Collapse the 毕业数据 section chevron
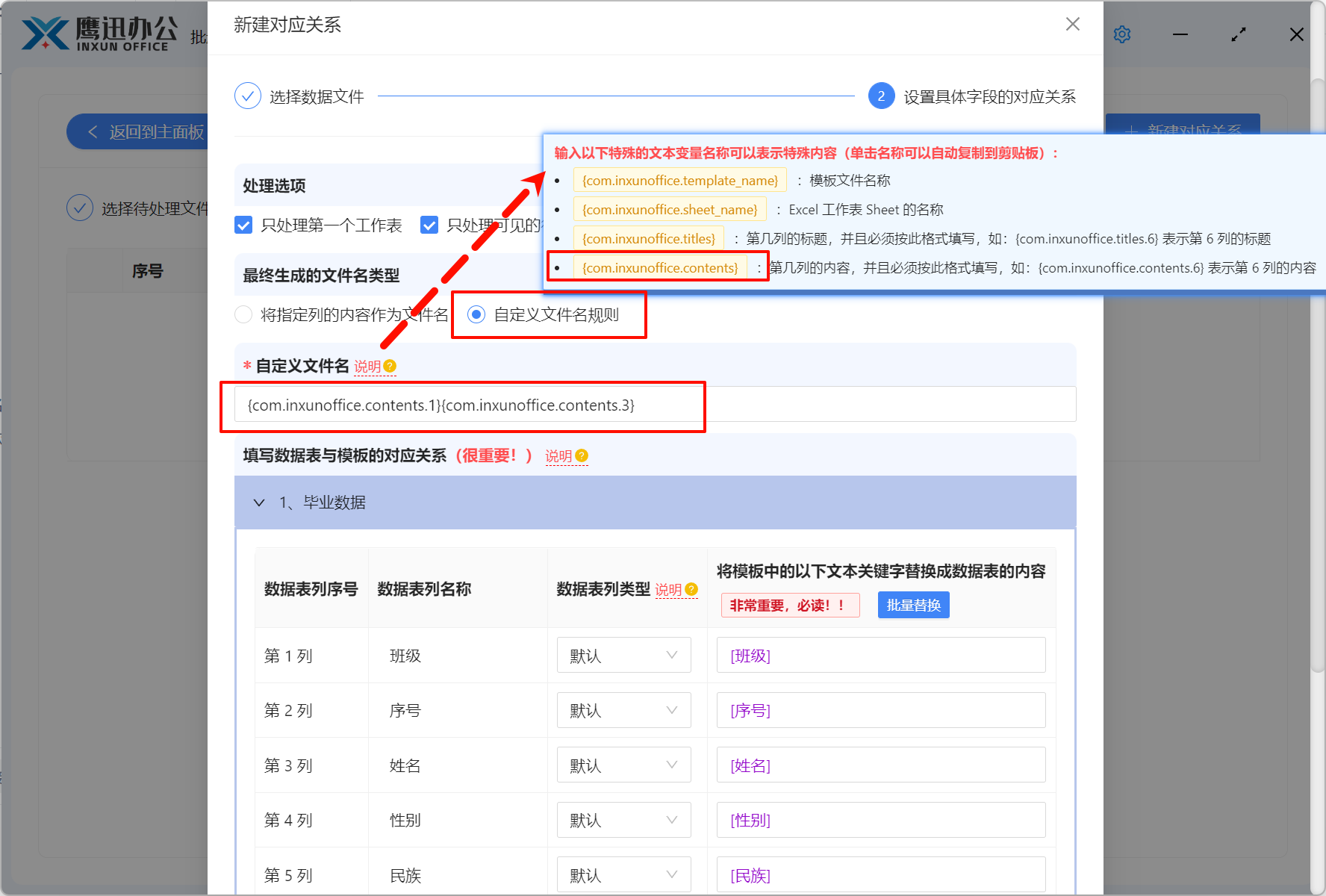The height and width of the screenshot is (896, 1326). (259, 502)
